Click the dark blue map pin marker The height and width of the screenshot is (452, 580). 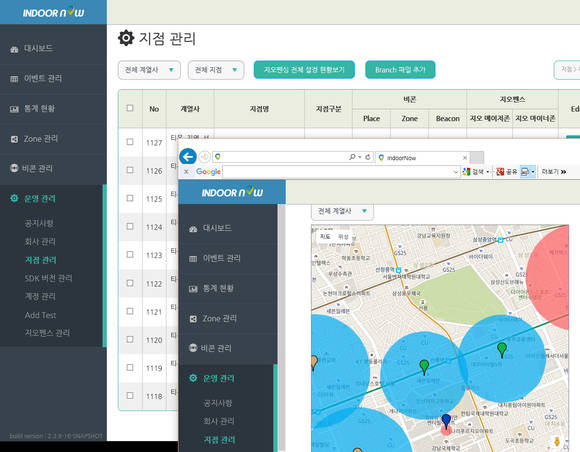coord(446,422)
